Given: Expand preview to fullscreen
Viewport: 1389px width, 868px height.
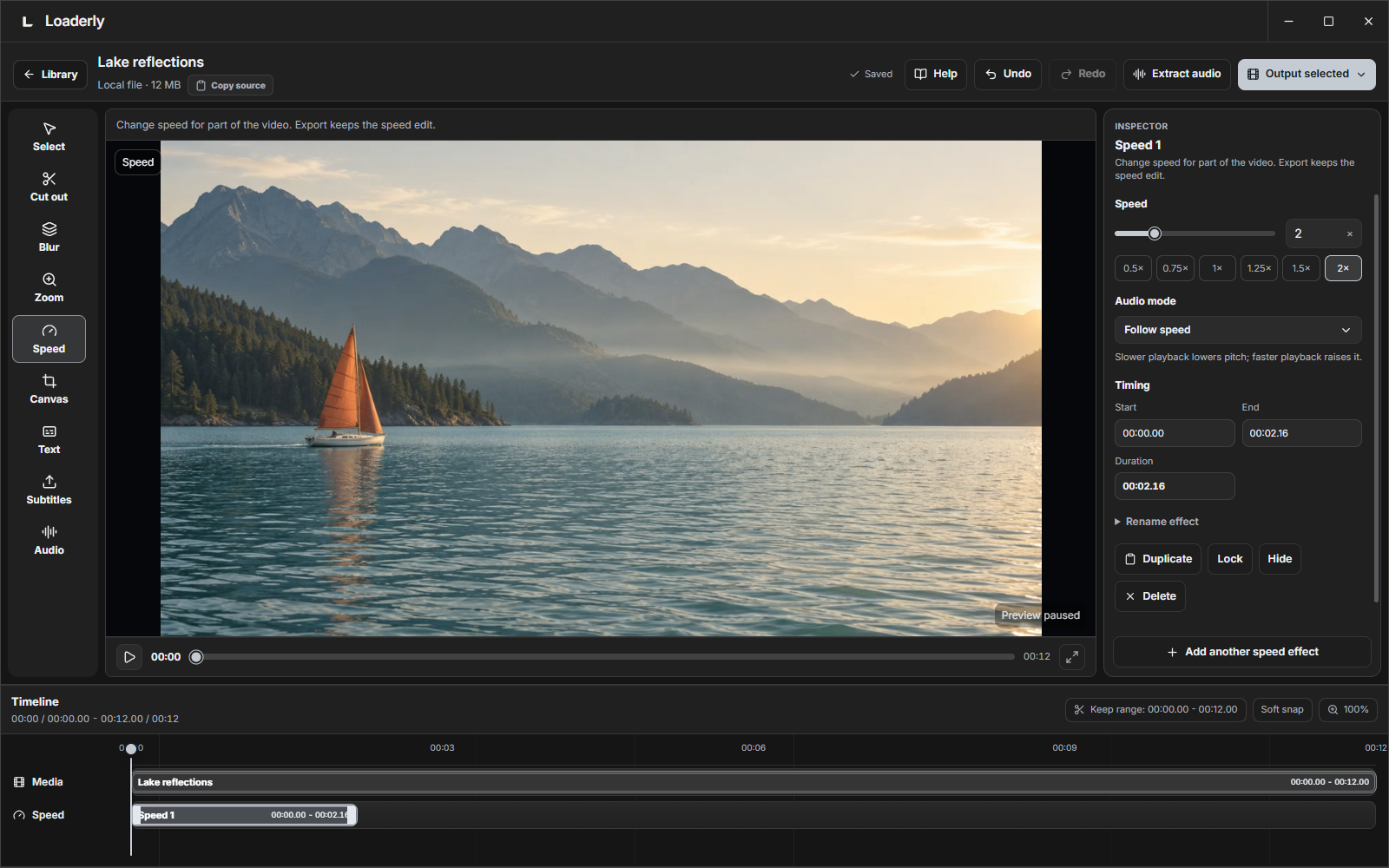Looking at the screenshot, I should coord(1072,657).
